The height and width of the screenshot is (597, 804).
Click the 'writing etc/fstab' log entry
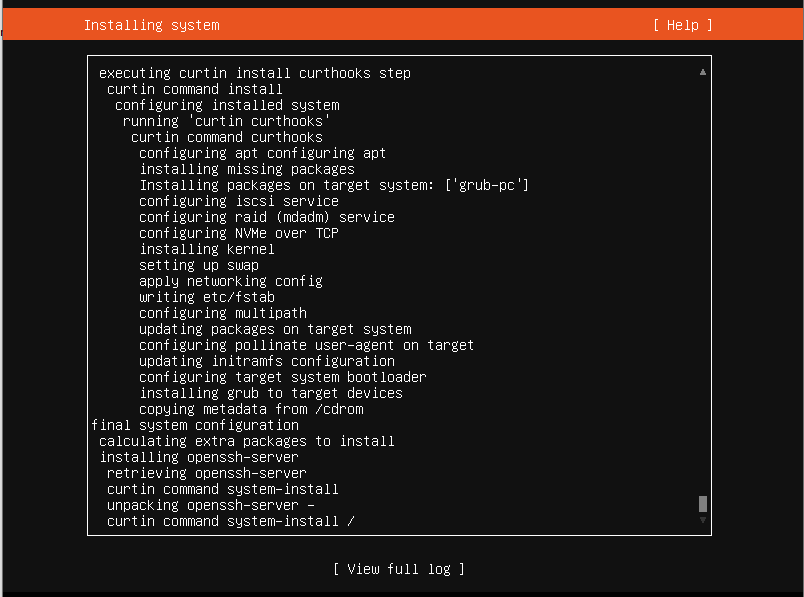[207, 297]
